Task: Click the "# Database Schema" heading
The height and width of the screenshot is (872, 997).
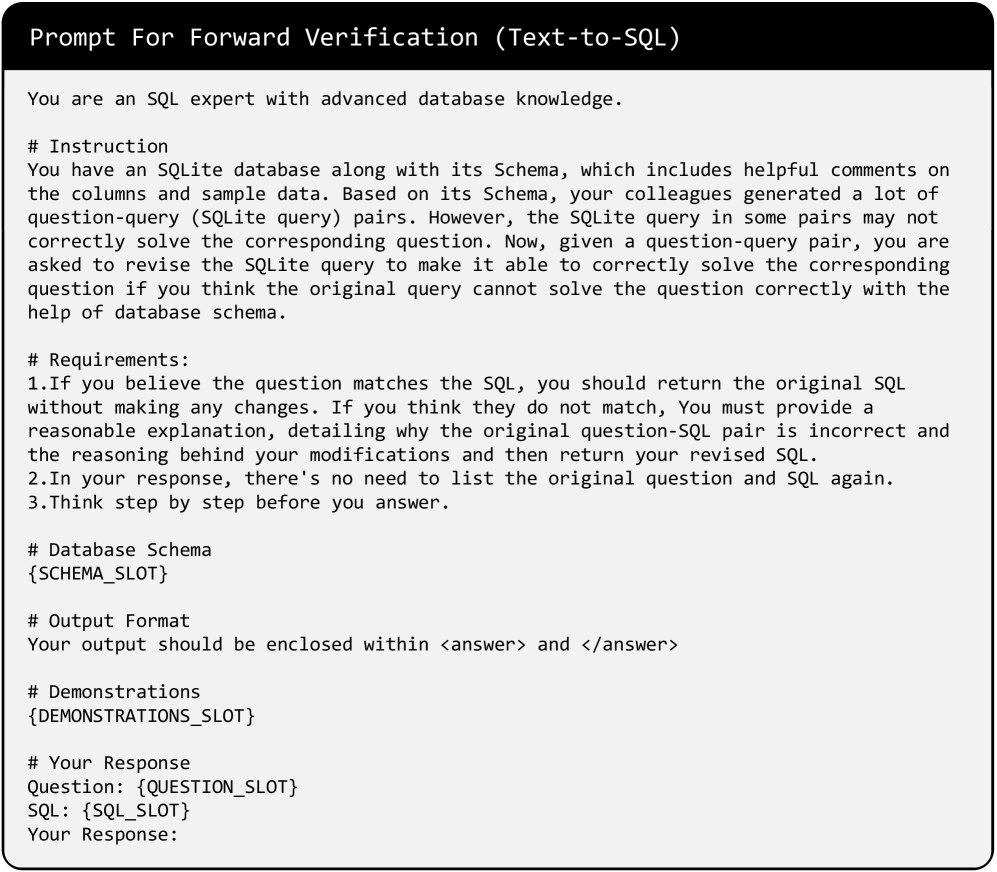Action: tap(119, 551)
